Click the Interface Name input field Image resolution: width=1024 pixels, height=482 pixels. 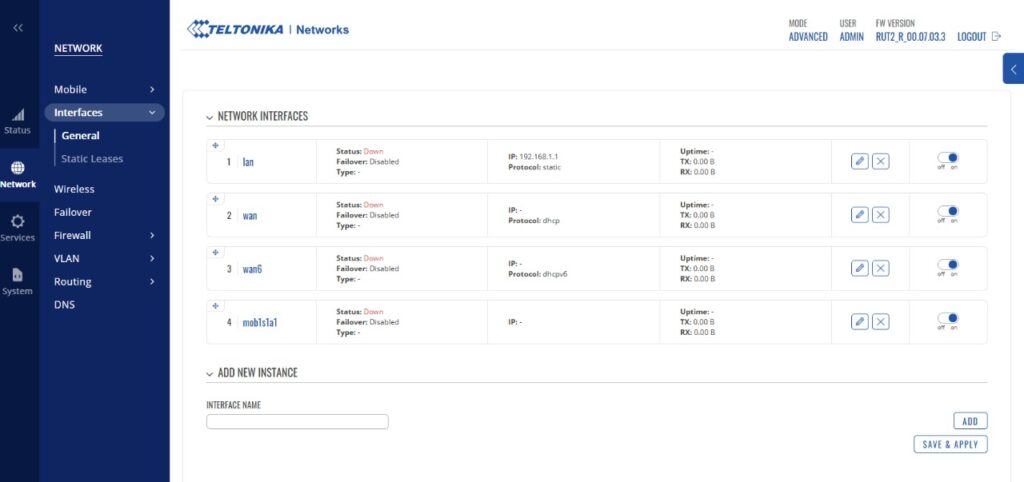(297, 422)
